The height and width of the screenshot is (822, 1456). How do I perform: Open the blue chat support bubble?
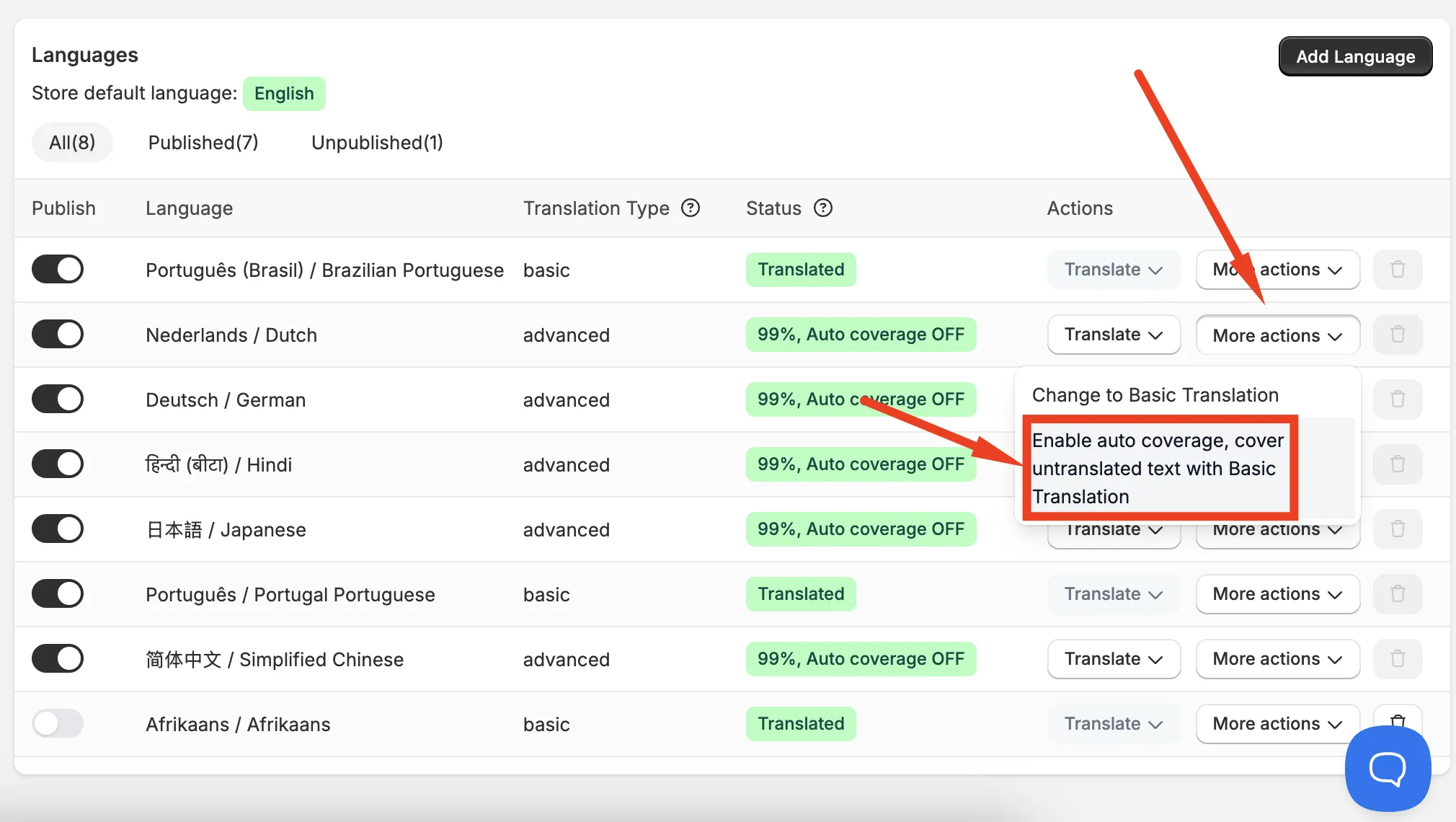pyautogui.click(x=1388, y=769)
